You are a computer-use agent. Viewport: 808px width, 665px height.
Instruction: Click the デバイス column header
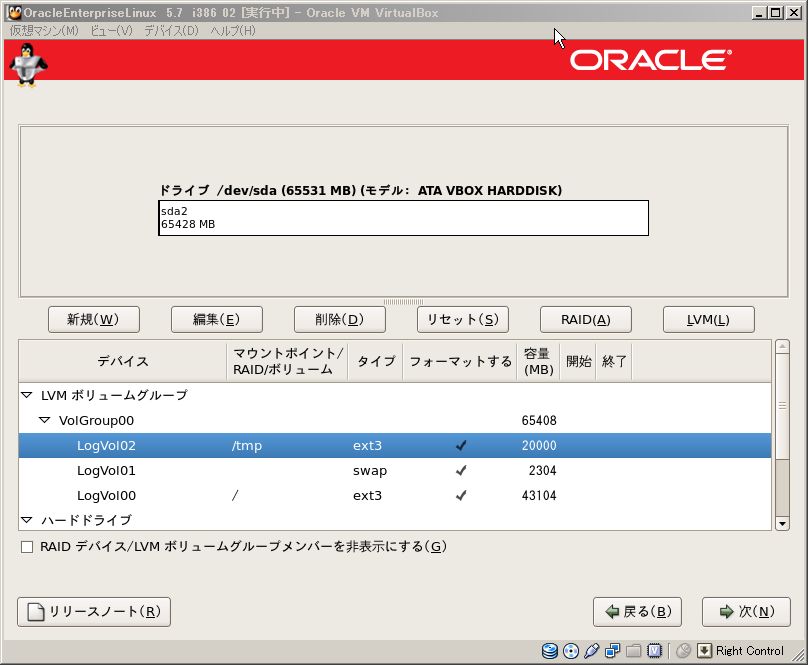tap(123, 361)
